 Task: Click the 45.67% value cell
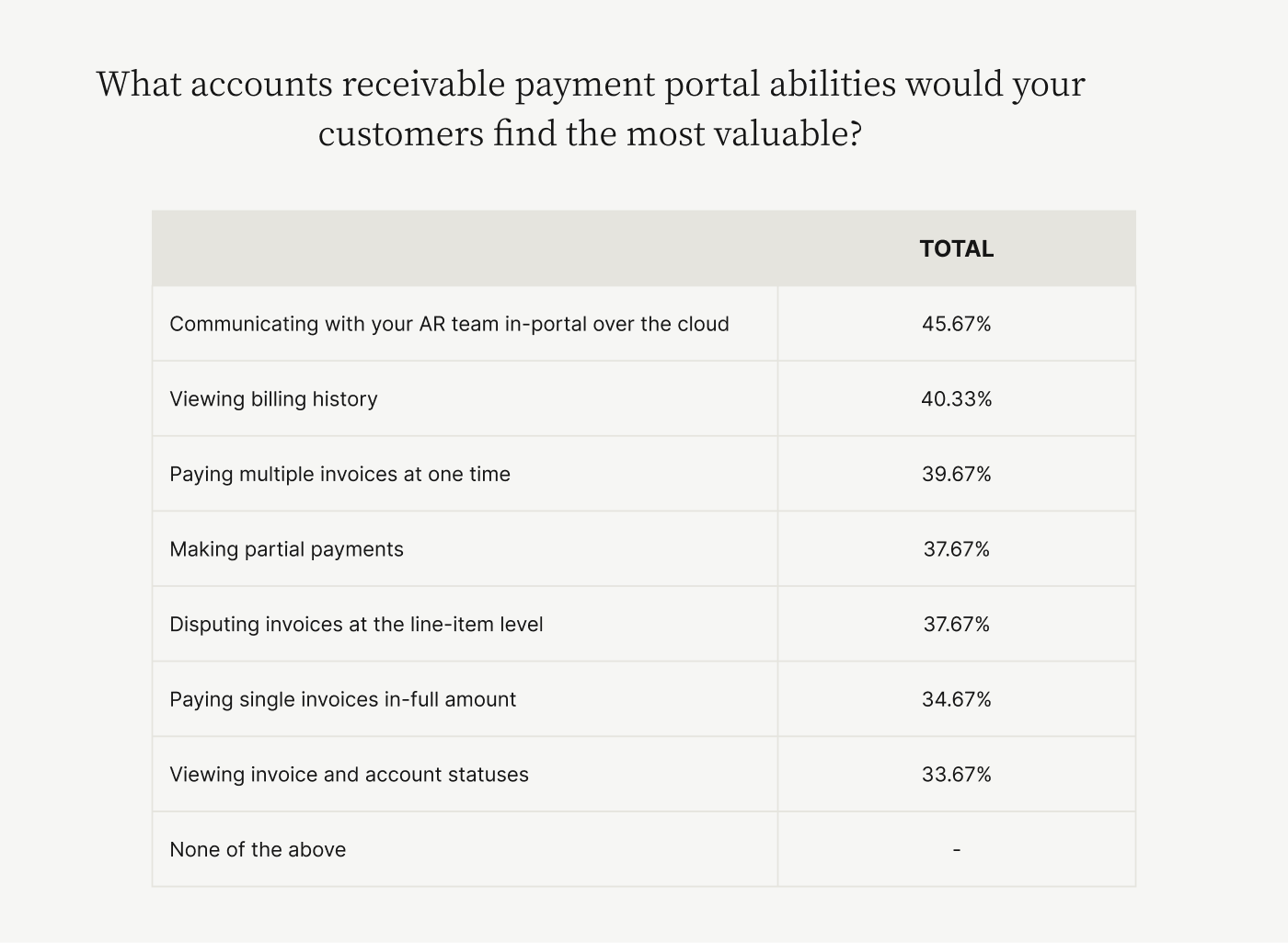point(956,324)
